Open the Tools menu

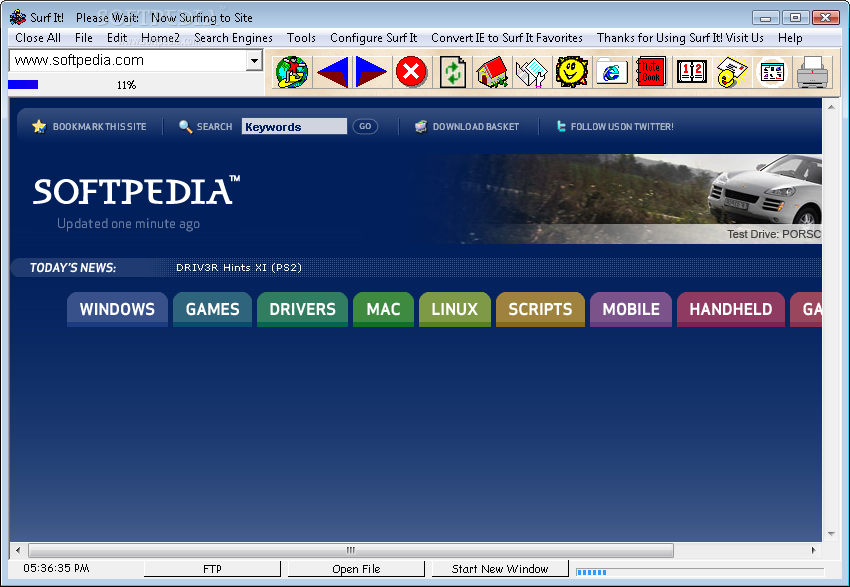(301, 38)
